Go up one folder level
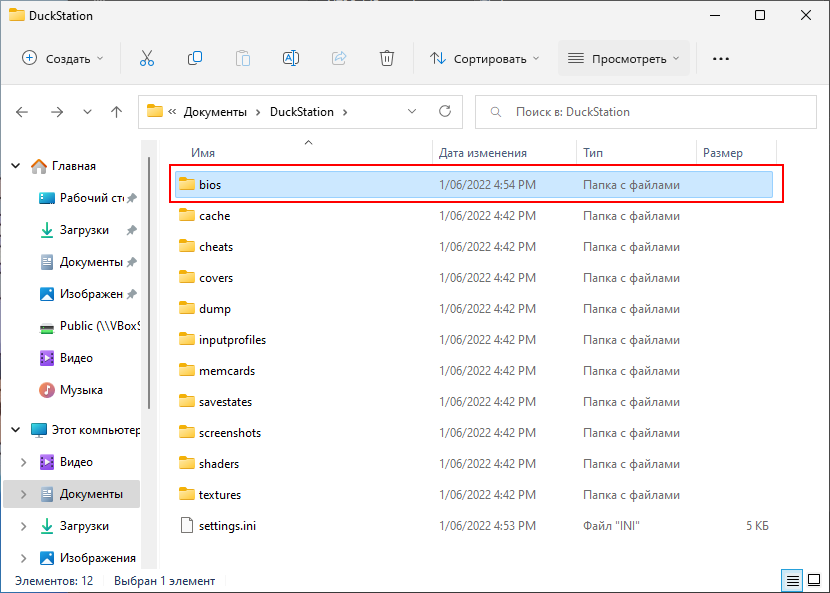830x593 pixels. [x=116, y=112]
